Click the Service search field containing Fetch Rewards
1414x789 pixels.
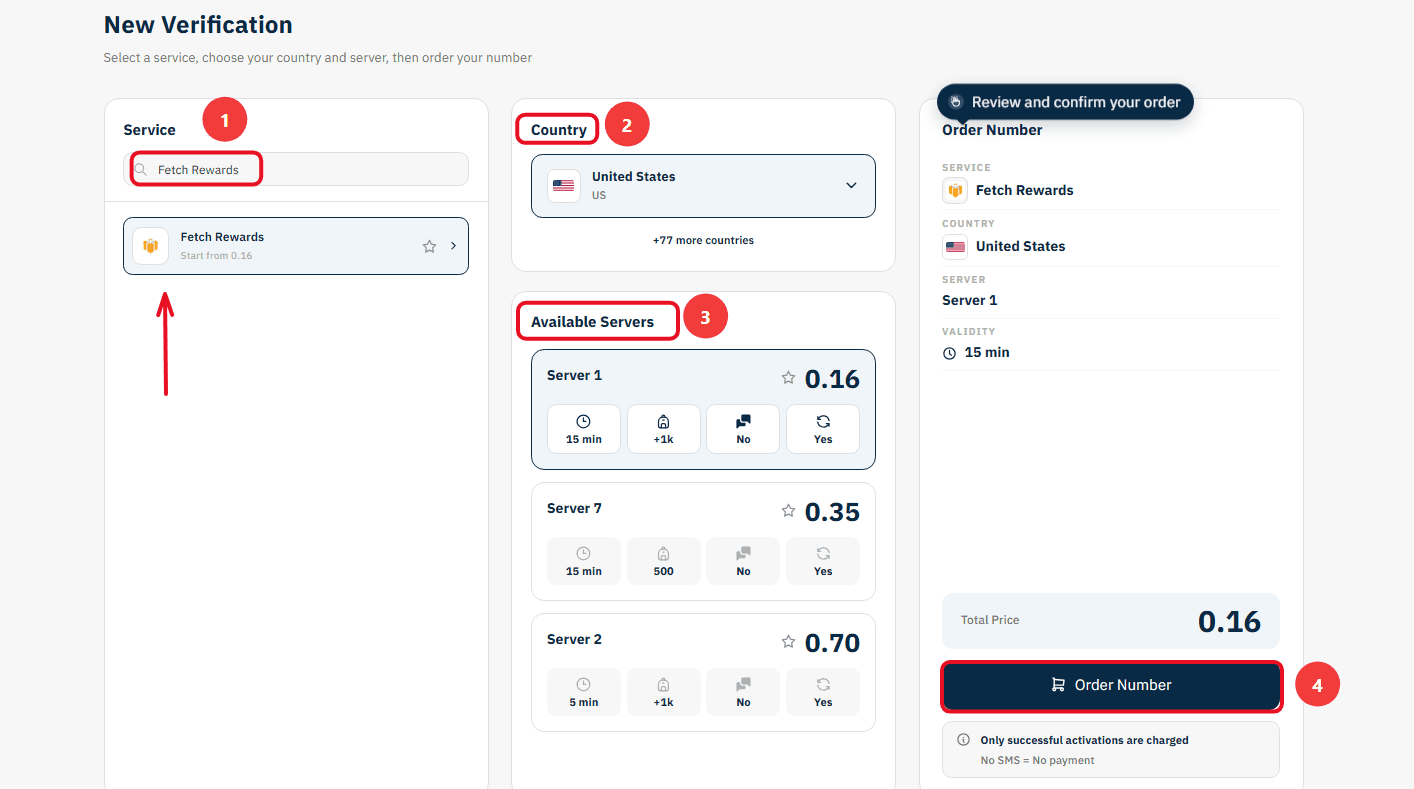296,169
